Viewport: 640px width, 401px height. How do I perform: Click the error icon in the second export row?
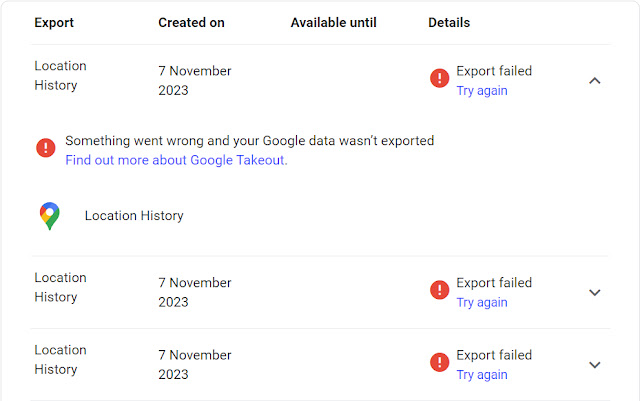point(439,290)
